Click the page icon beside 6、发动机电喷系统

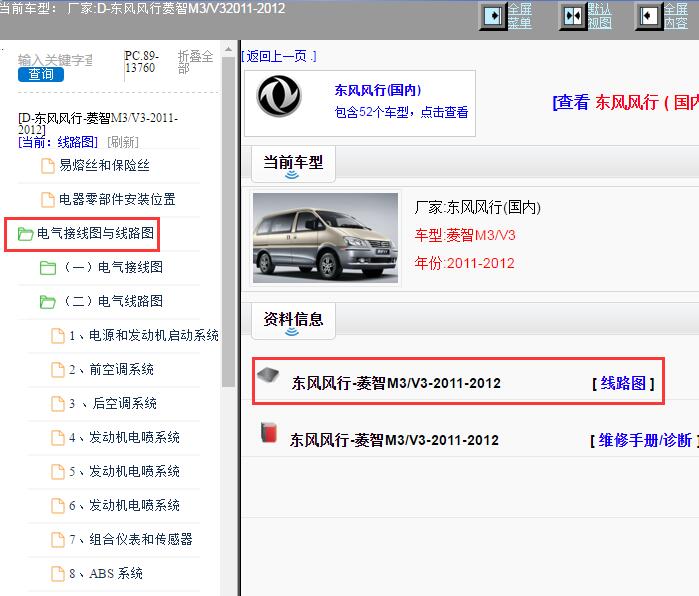click(x=58, y=506)
